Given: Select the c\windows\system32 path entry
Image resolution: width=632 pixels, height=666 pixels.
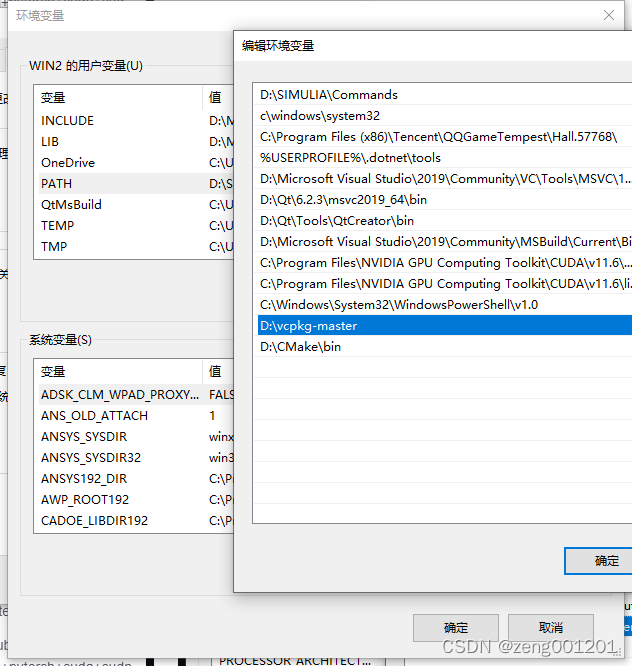Looking at the screenshot, I should pyautogui.click(x=443, y=116).
